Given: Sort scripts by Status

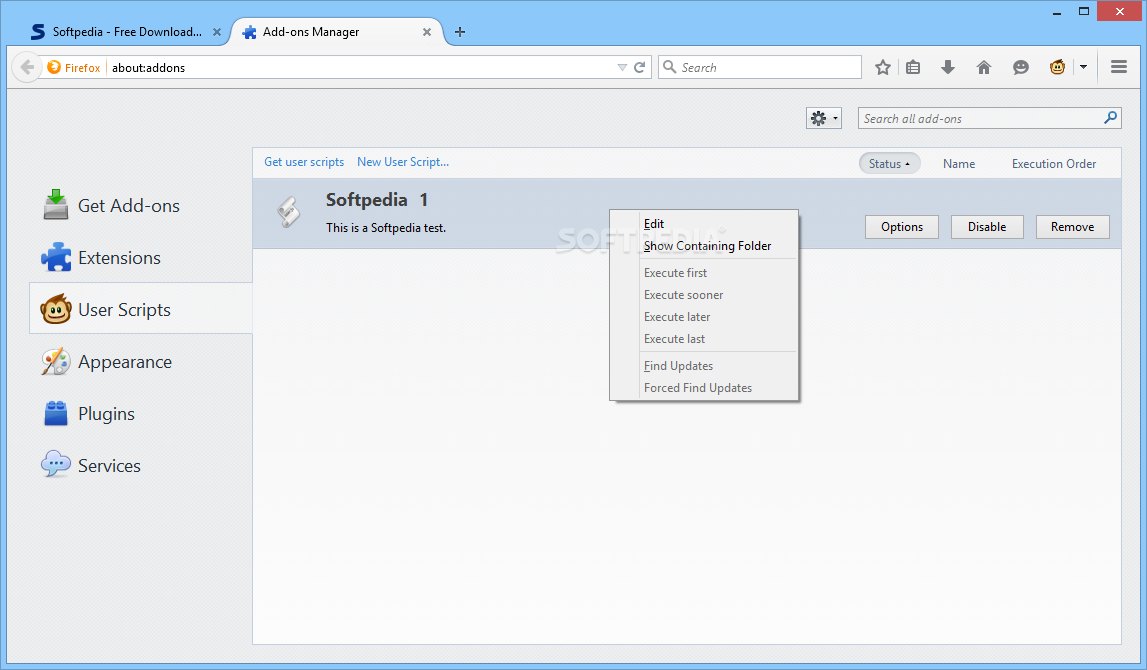Looking at the screenshot, I should [x=889, y=164].
